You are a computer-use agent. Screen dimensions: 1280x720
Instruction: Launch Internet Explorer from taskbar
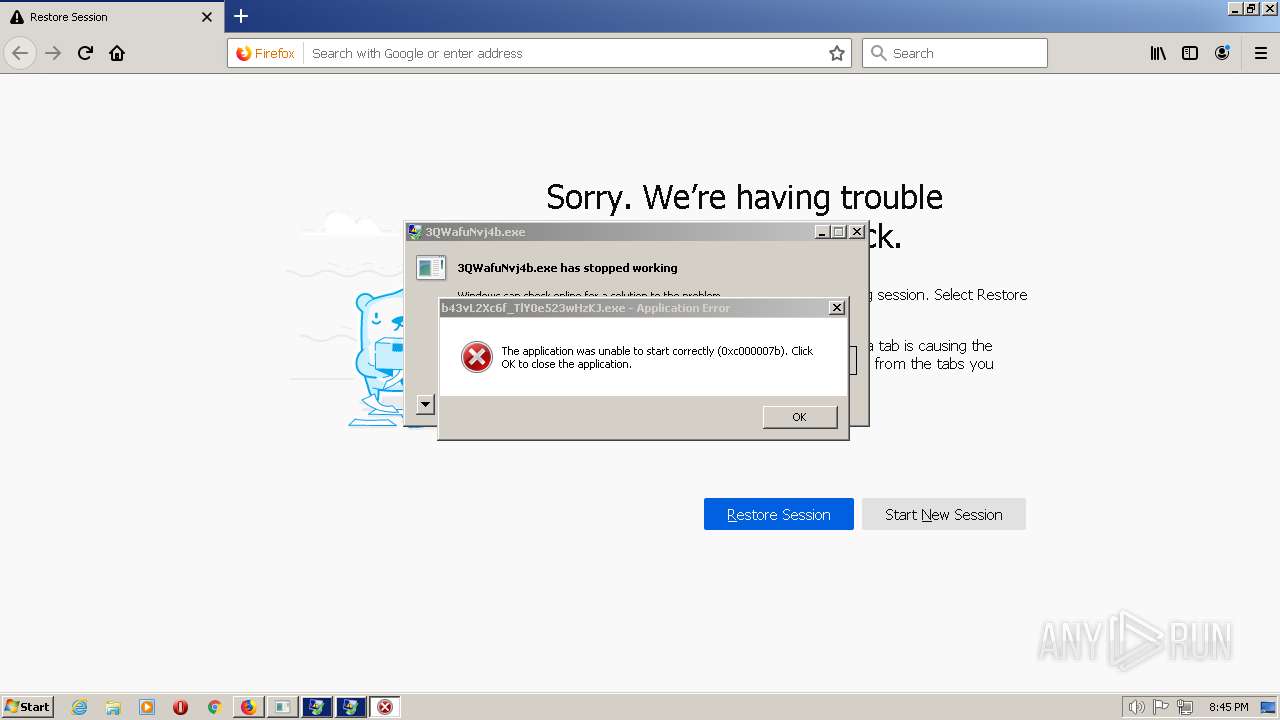79,707
